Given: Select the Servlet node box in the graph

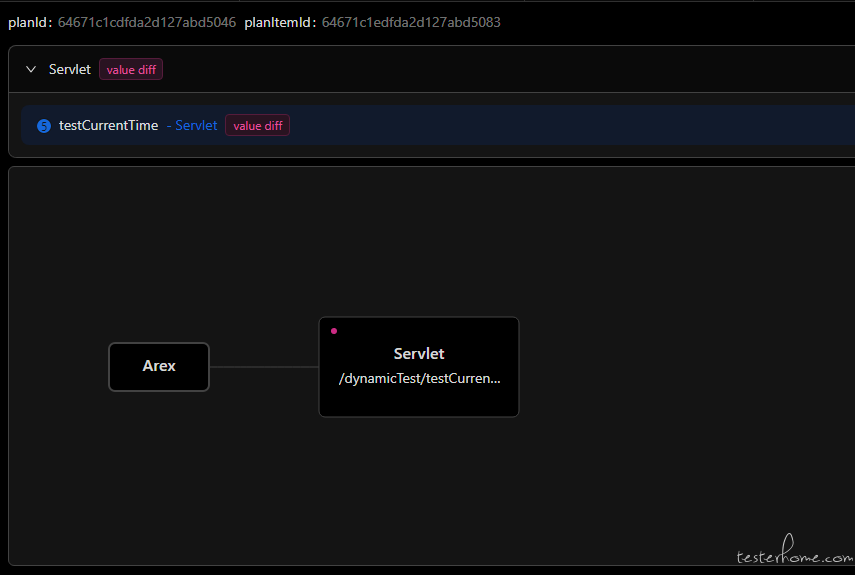Looking at the screenshot, I should [x=419, y=367].
